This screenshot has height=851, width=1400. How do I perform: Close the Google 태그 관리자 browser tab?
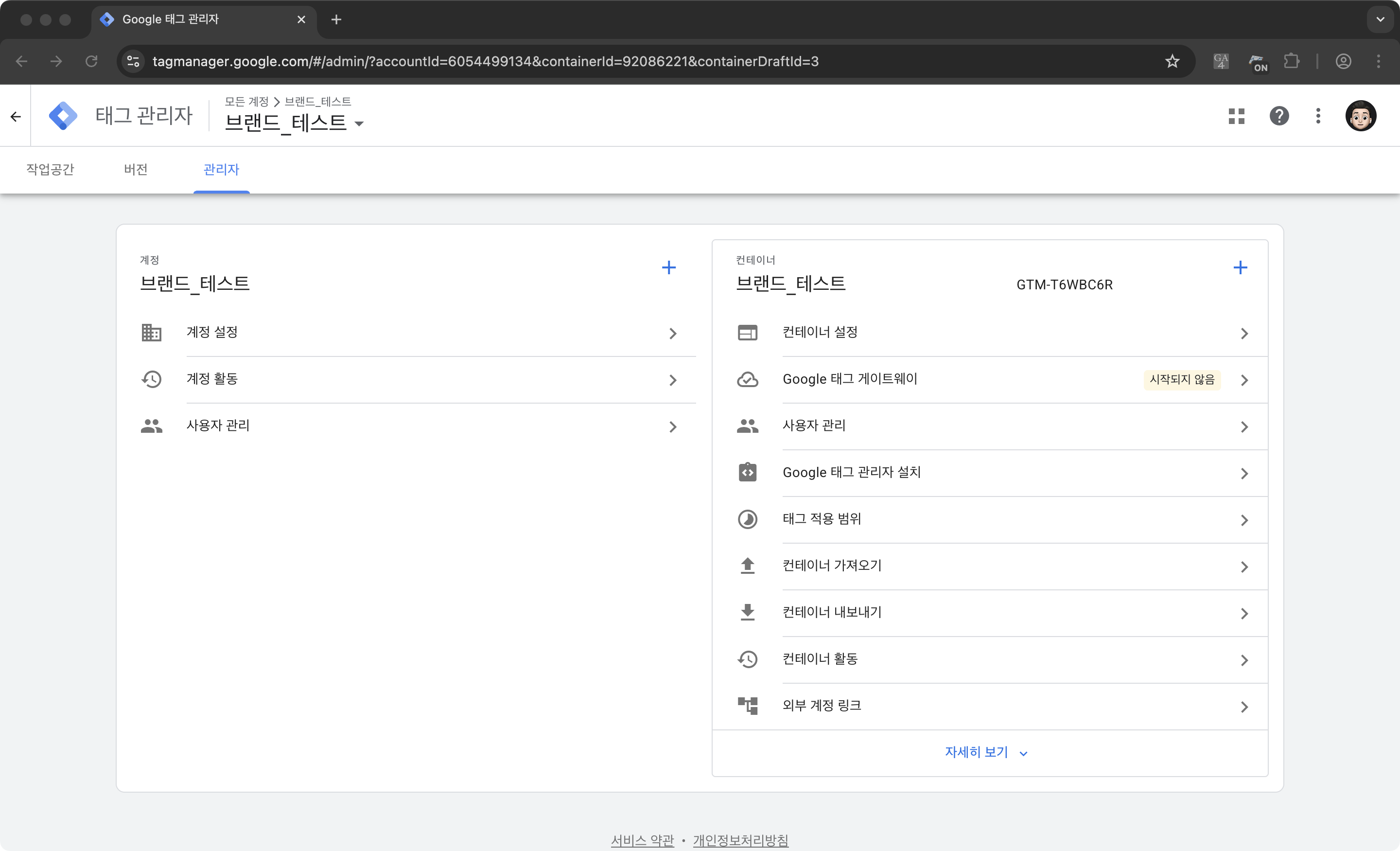(x=301, y=19)
